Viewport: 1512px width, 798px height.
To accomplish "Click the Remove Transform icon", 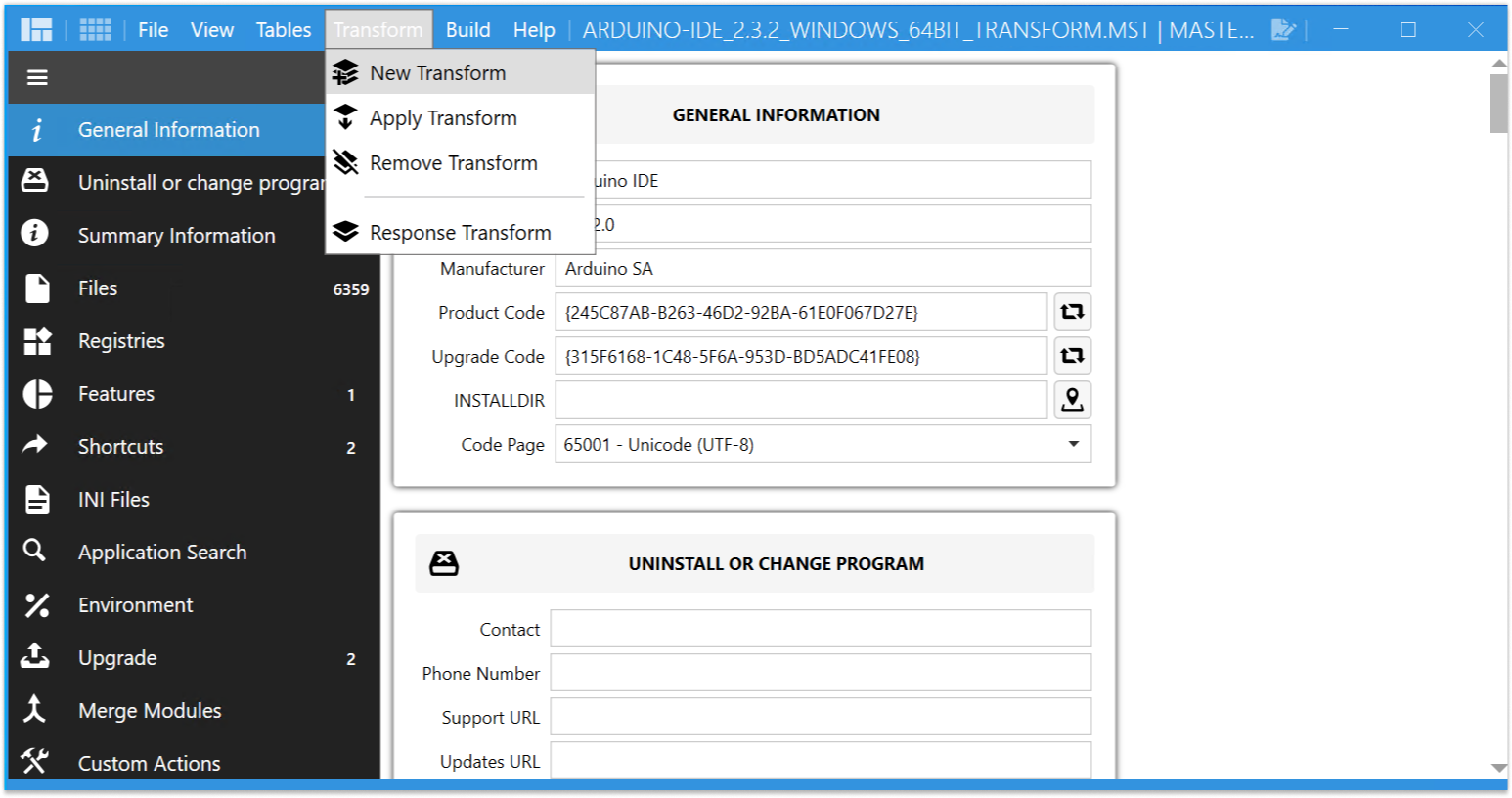I will pyautogui.click(x=345, y=162).
